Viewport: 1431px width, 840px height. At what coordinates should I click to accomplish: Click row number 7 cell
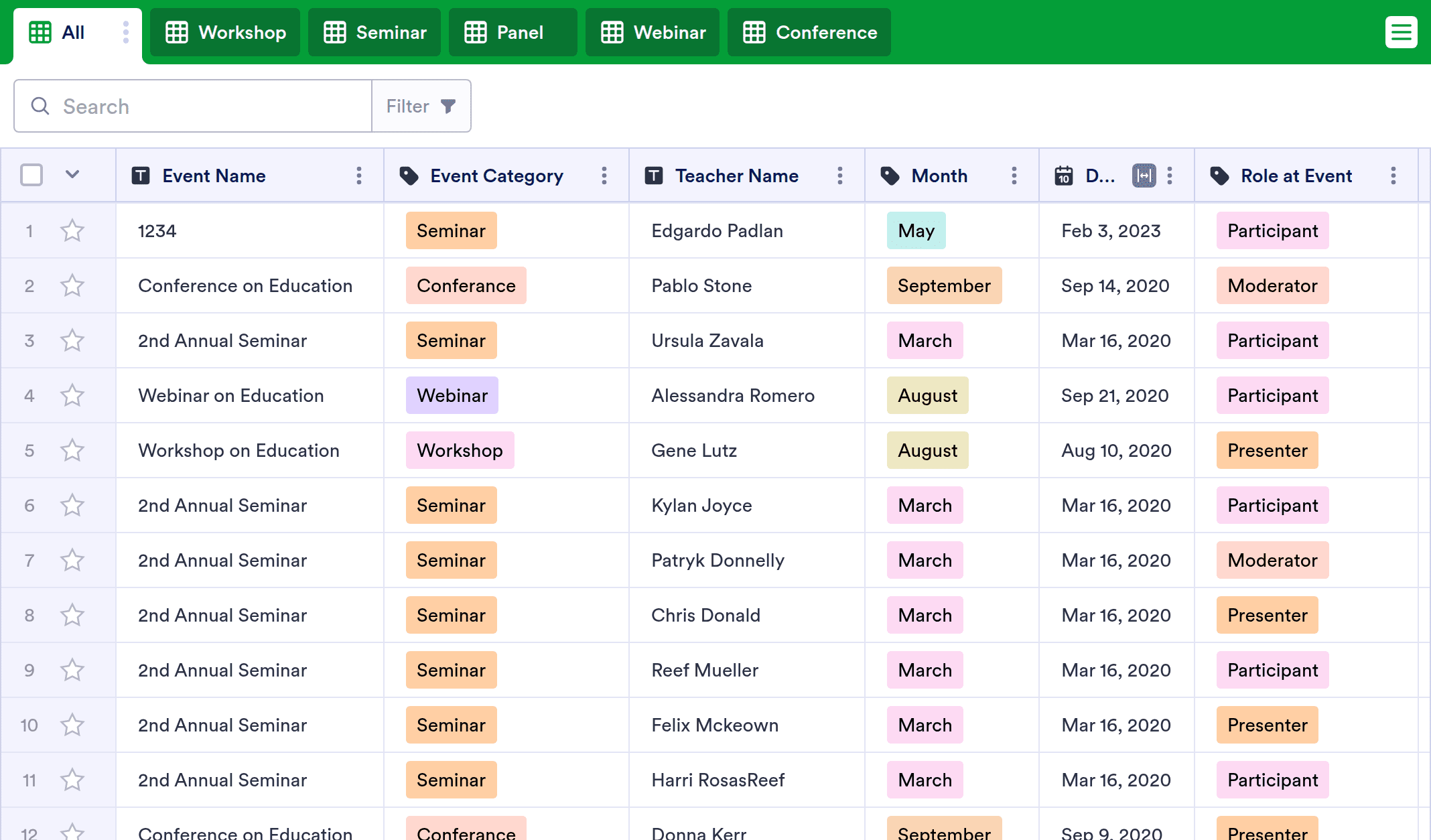(x=29, y=560)
